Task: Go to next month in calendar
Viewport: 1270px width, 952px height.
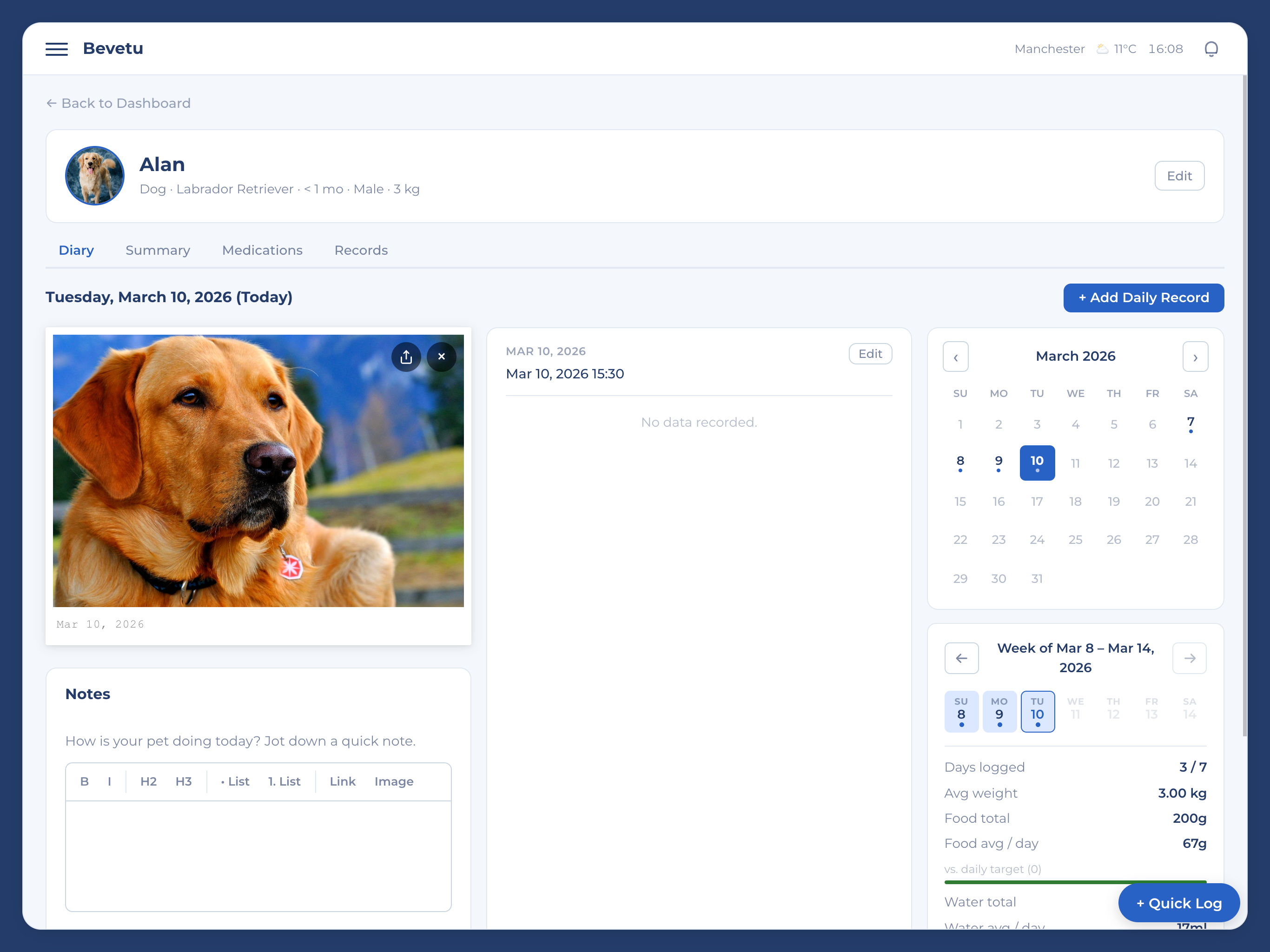Action: tap(1195, 357)
